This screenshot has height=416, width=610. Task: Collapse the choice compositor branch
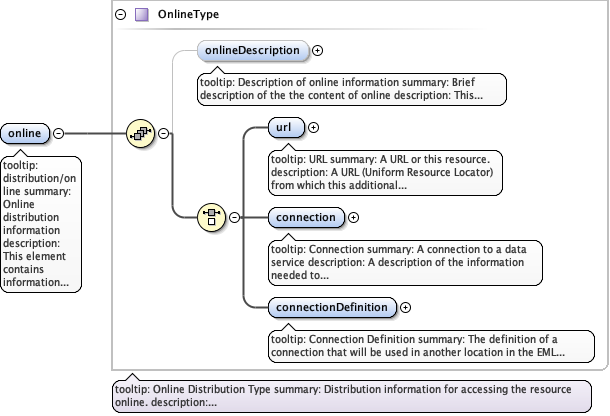coord(235,216)
